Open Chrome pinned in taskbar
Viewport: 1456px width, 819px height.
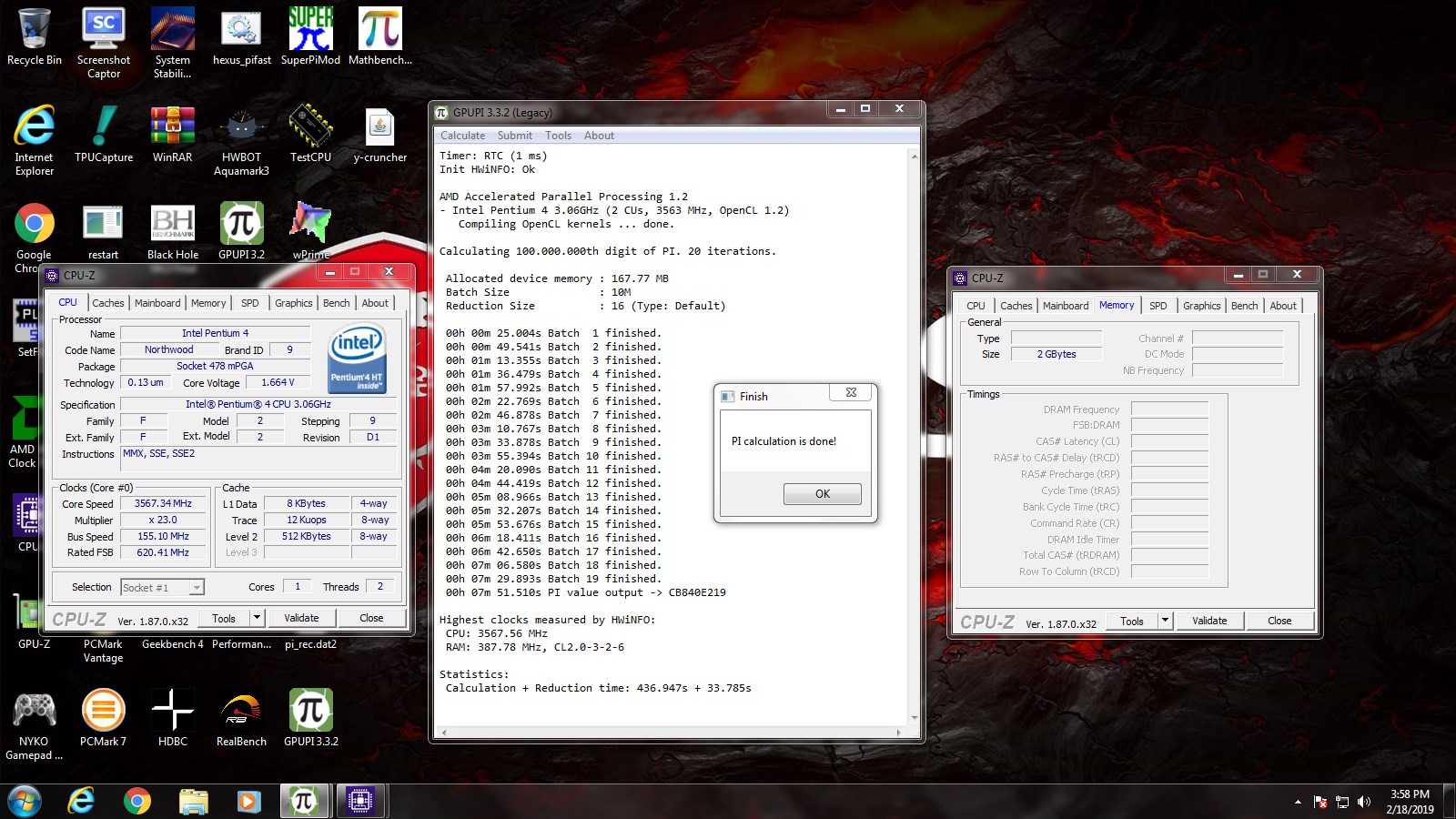point(137,801)
